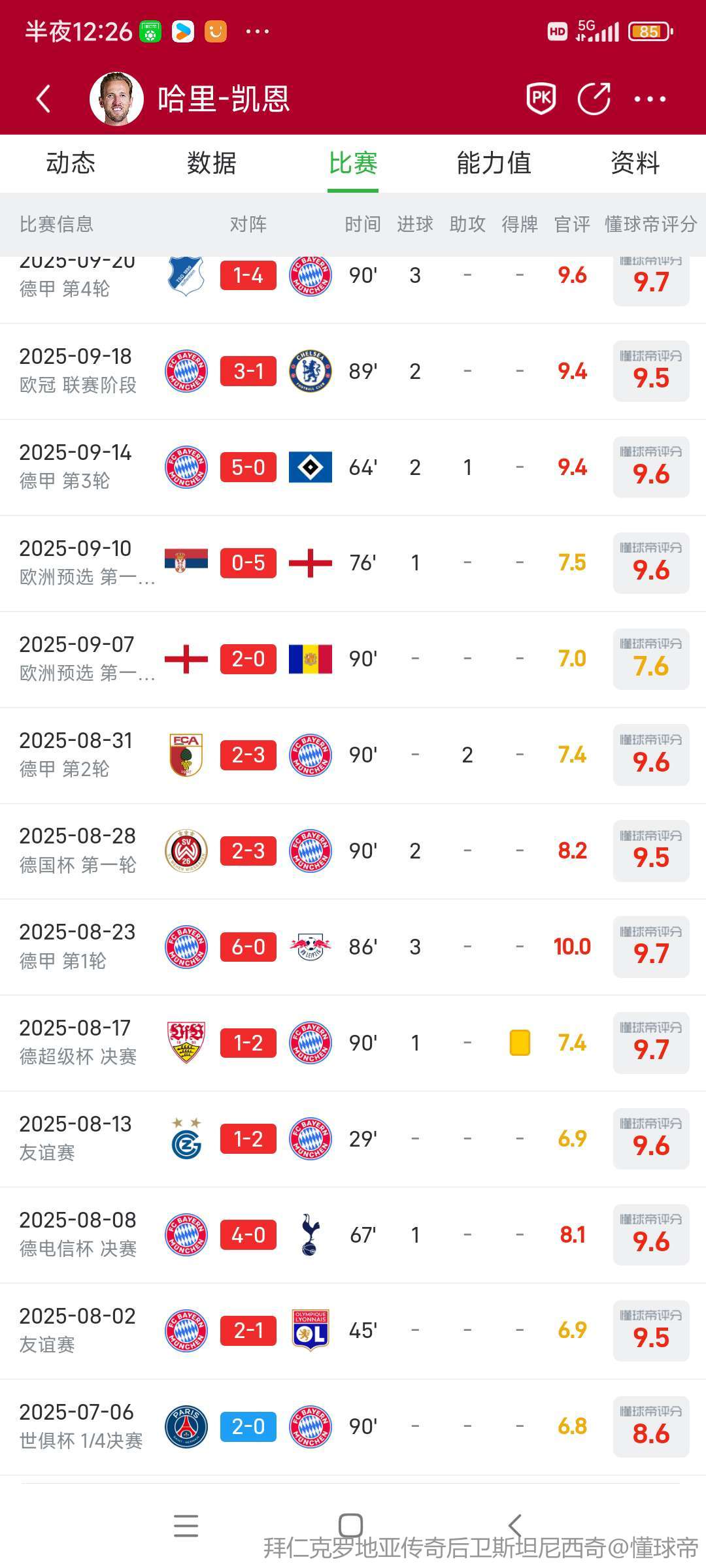Tap the Paris Saint-Germain crest
The height and width of the screenshot is (1568, 706).
(186, 1427)
